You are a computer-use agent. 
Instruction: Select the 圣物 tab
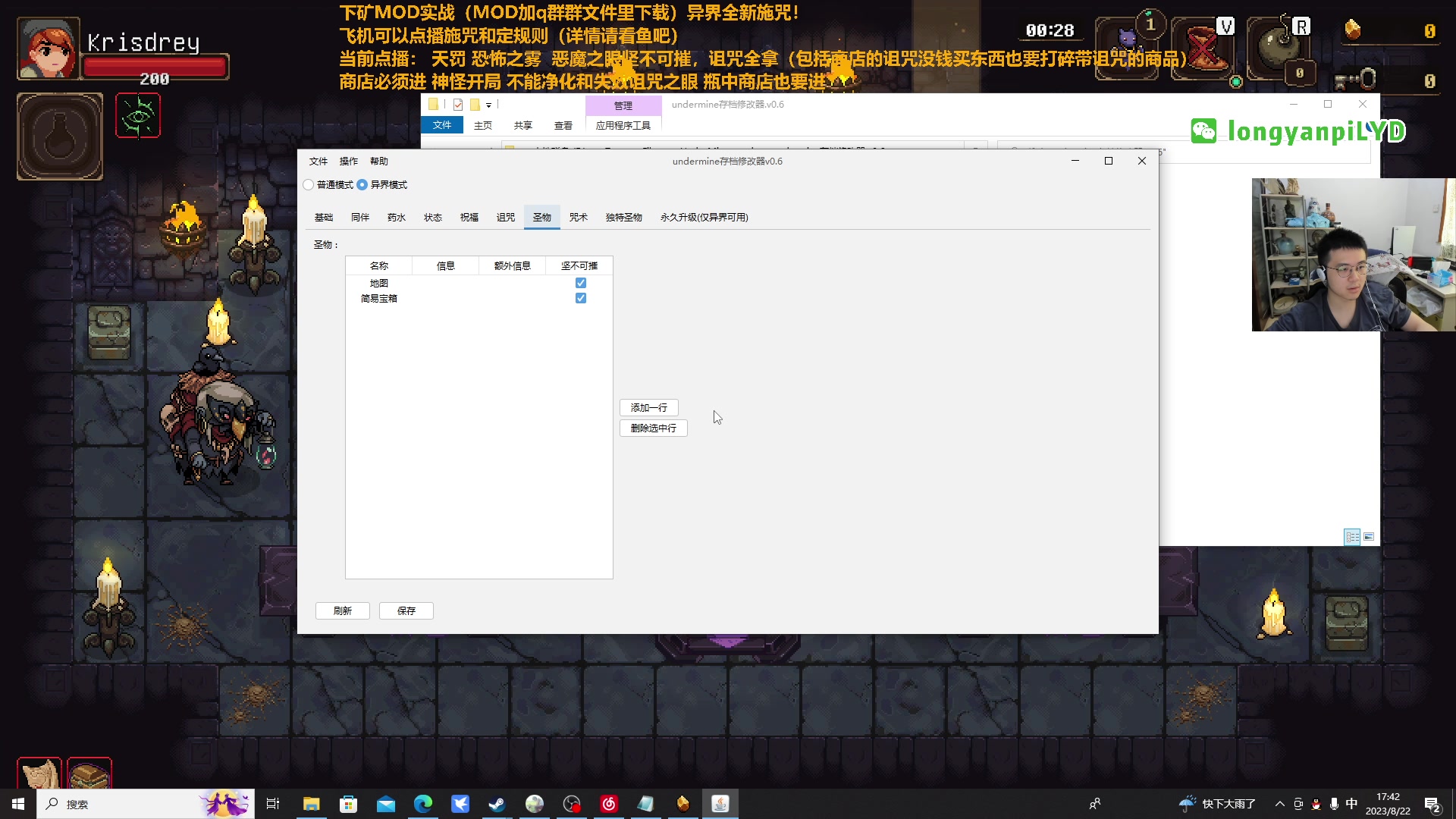point(542,218)
